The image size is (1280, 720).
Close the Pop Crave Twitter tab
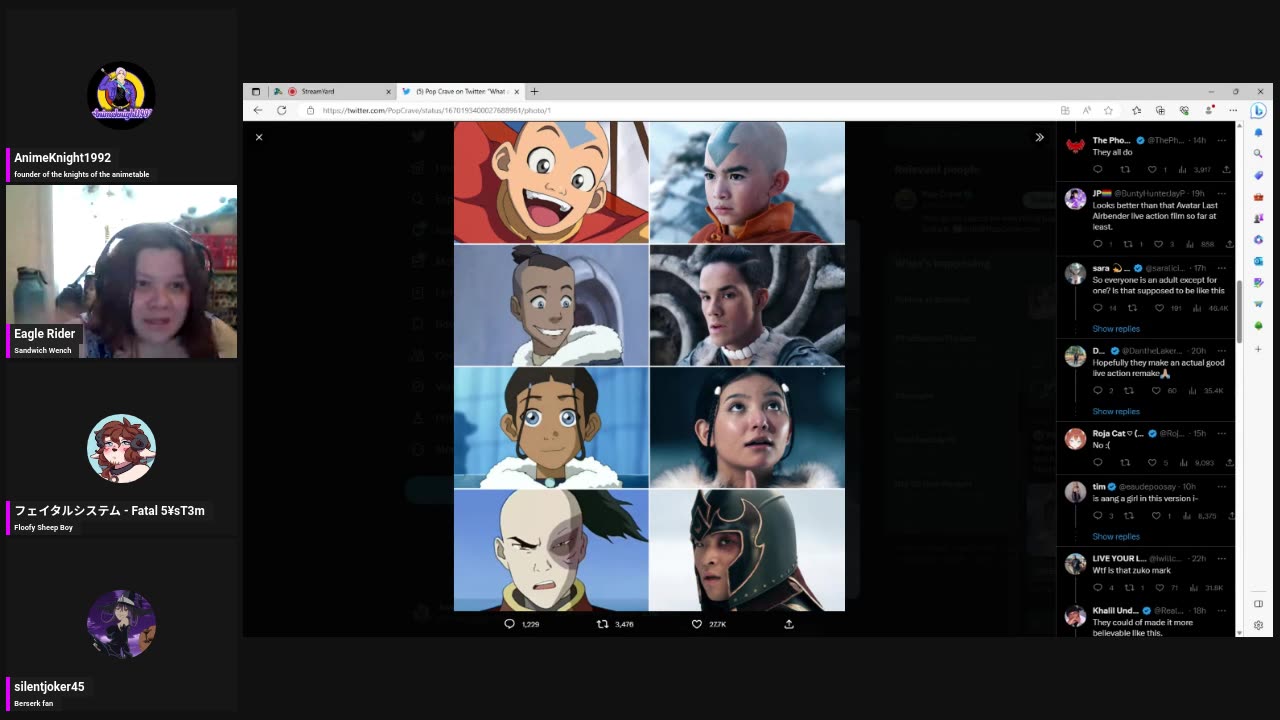[x=516, y=91]
